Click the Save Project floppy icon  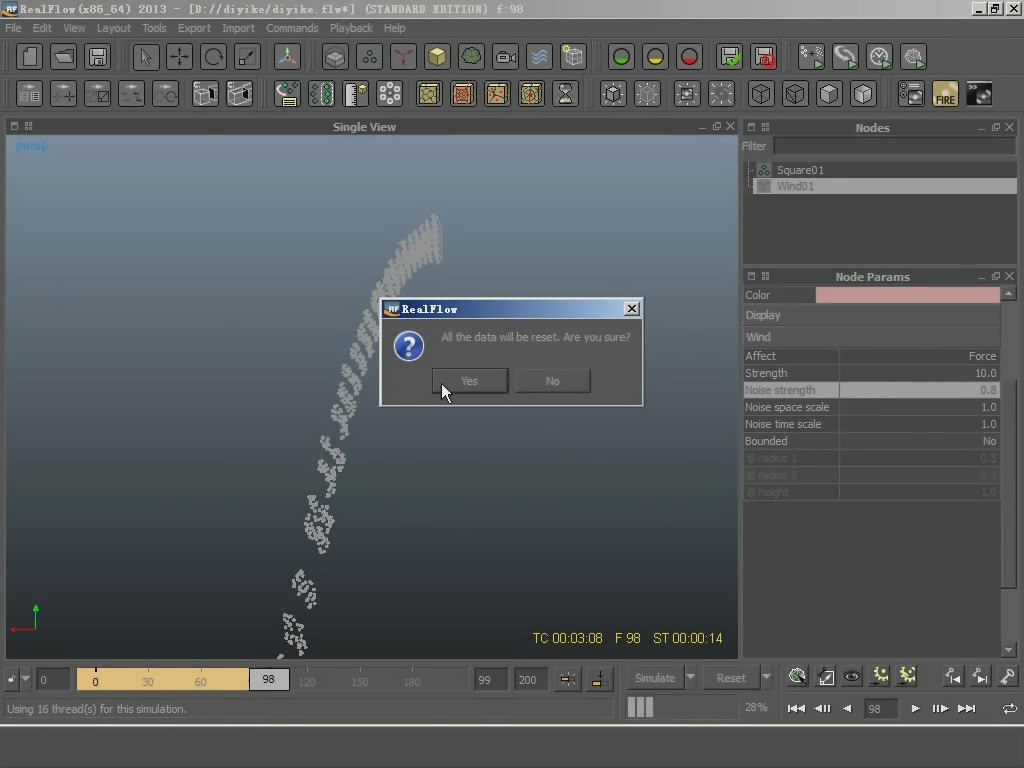coord(97,57)
